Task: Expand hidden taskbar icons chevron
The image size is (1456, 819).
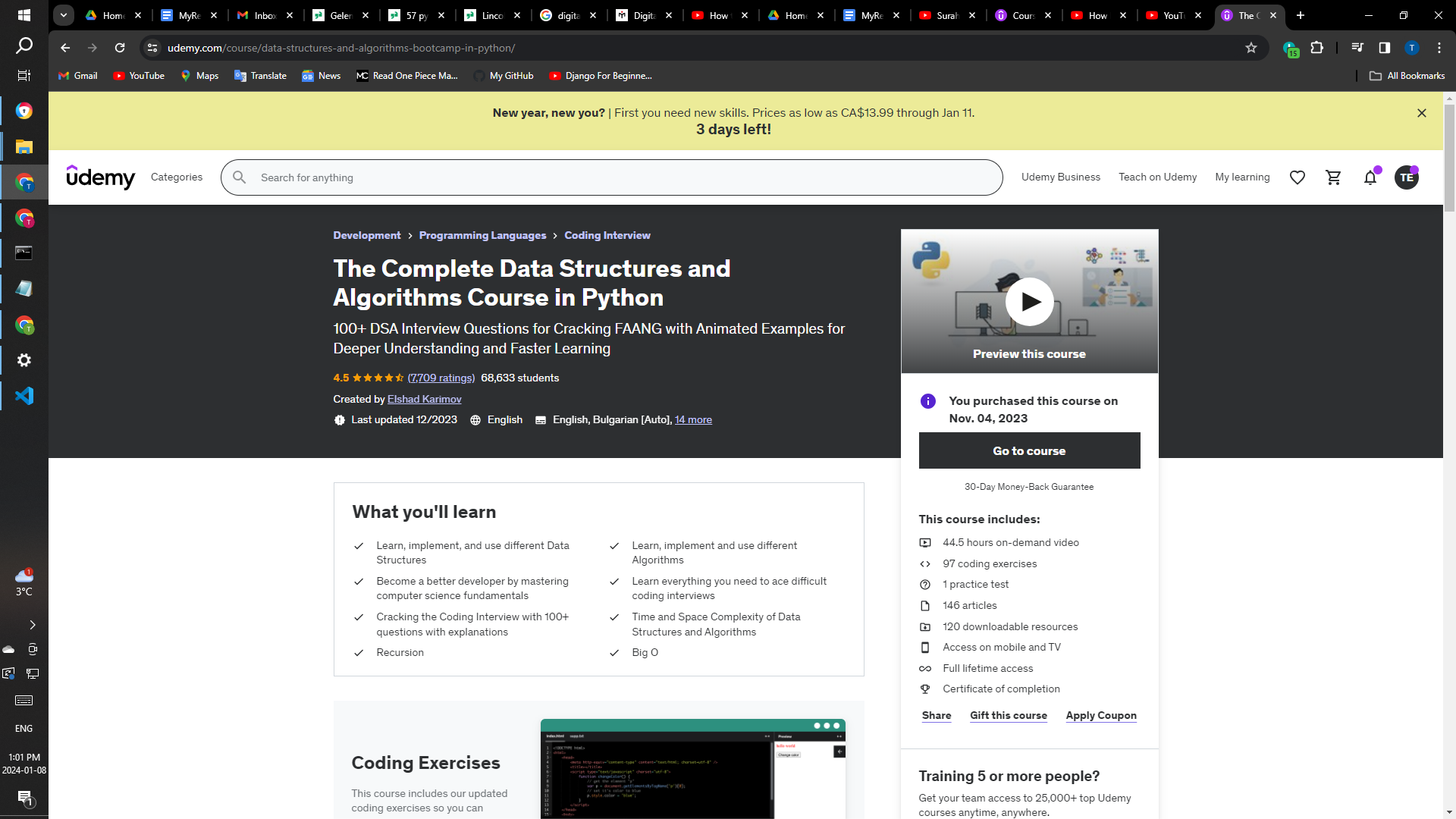Action: (32, 625)
